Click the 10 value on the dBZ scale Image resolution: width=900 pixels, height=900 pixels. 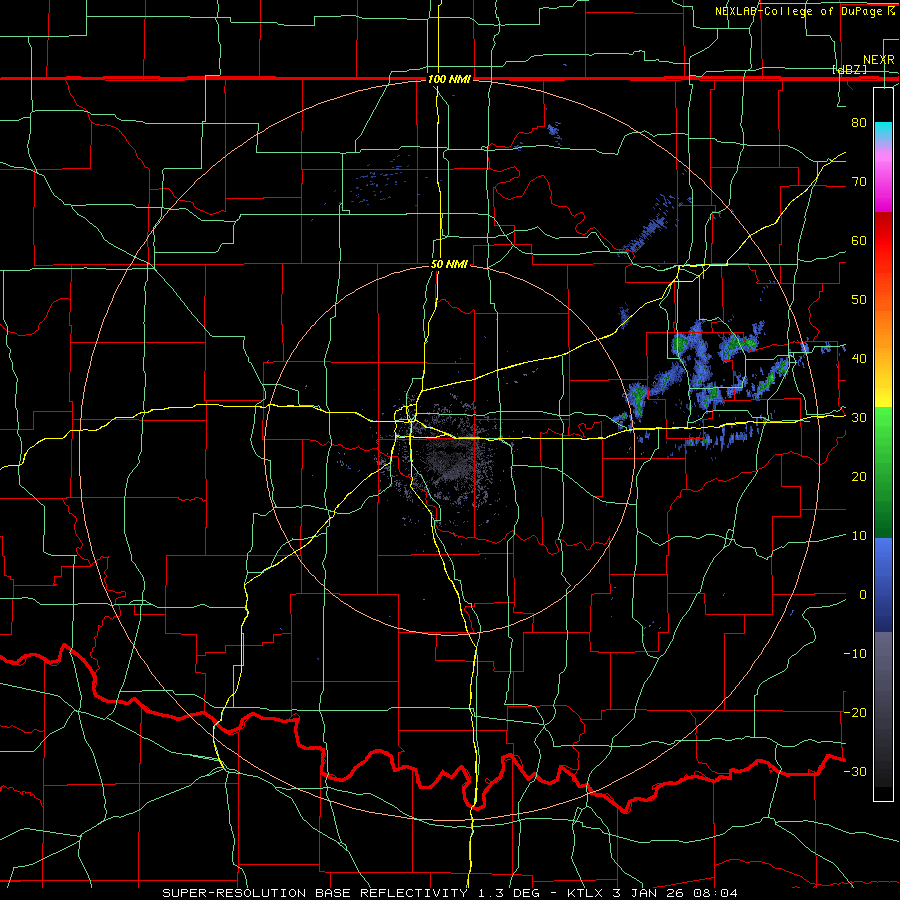pos(859,536)
